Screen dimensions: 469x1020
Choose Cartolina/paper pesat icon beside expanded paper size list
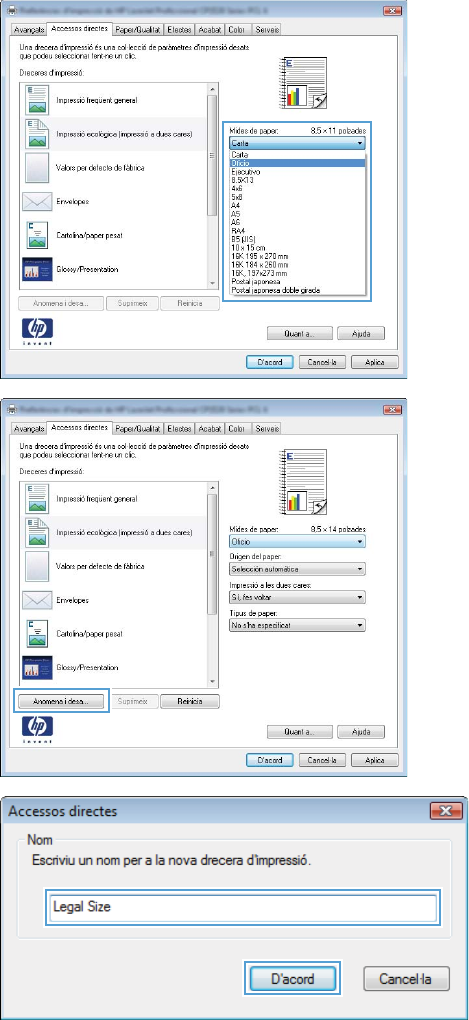tap(37, 235)
